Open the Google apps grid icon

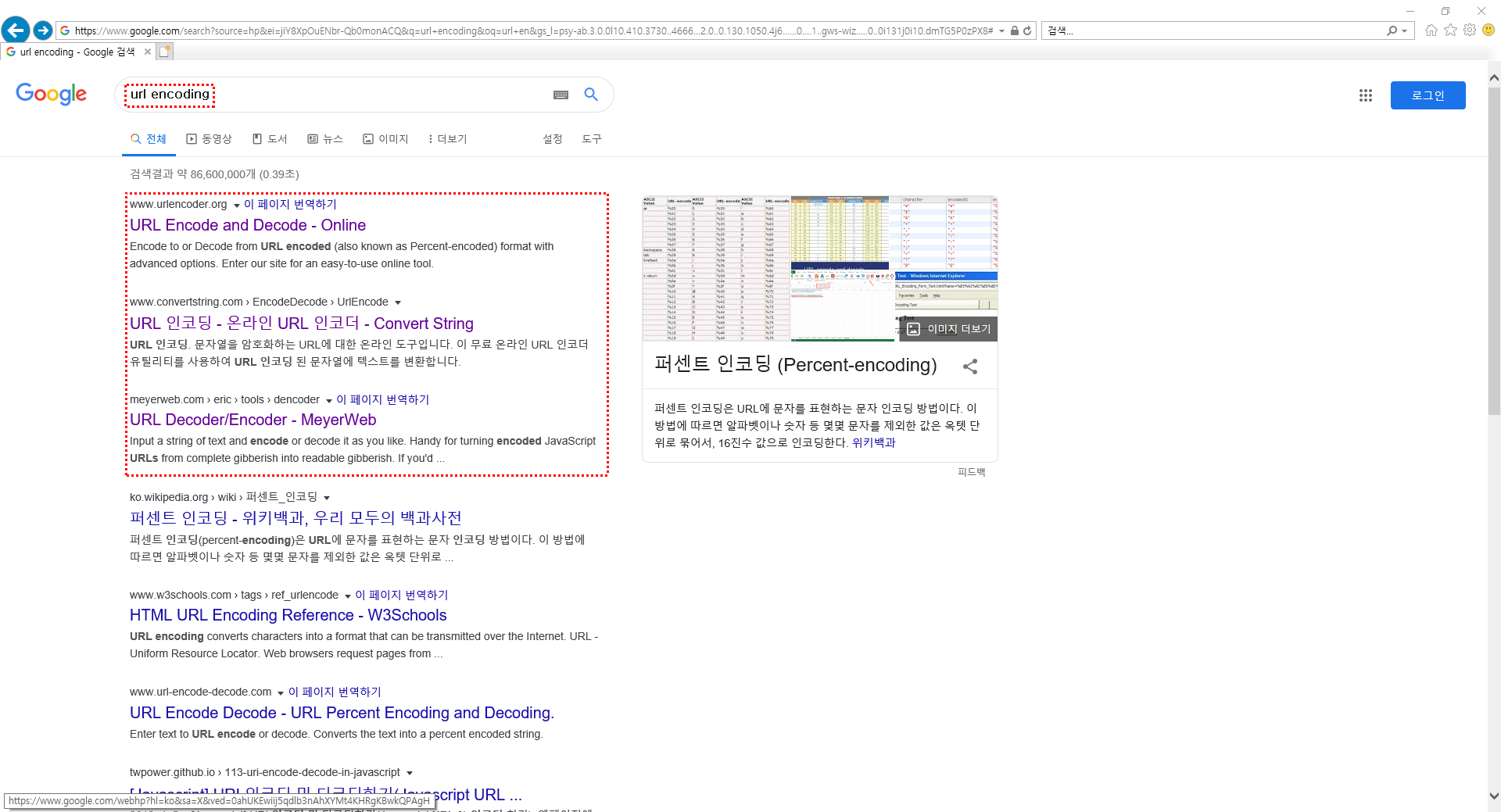[1366, 95]
